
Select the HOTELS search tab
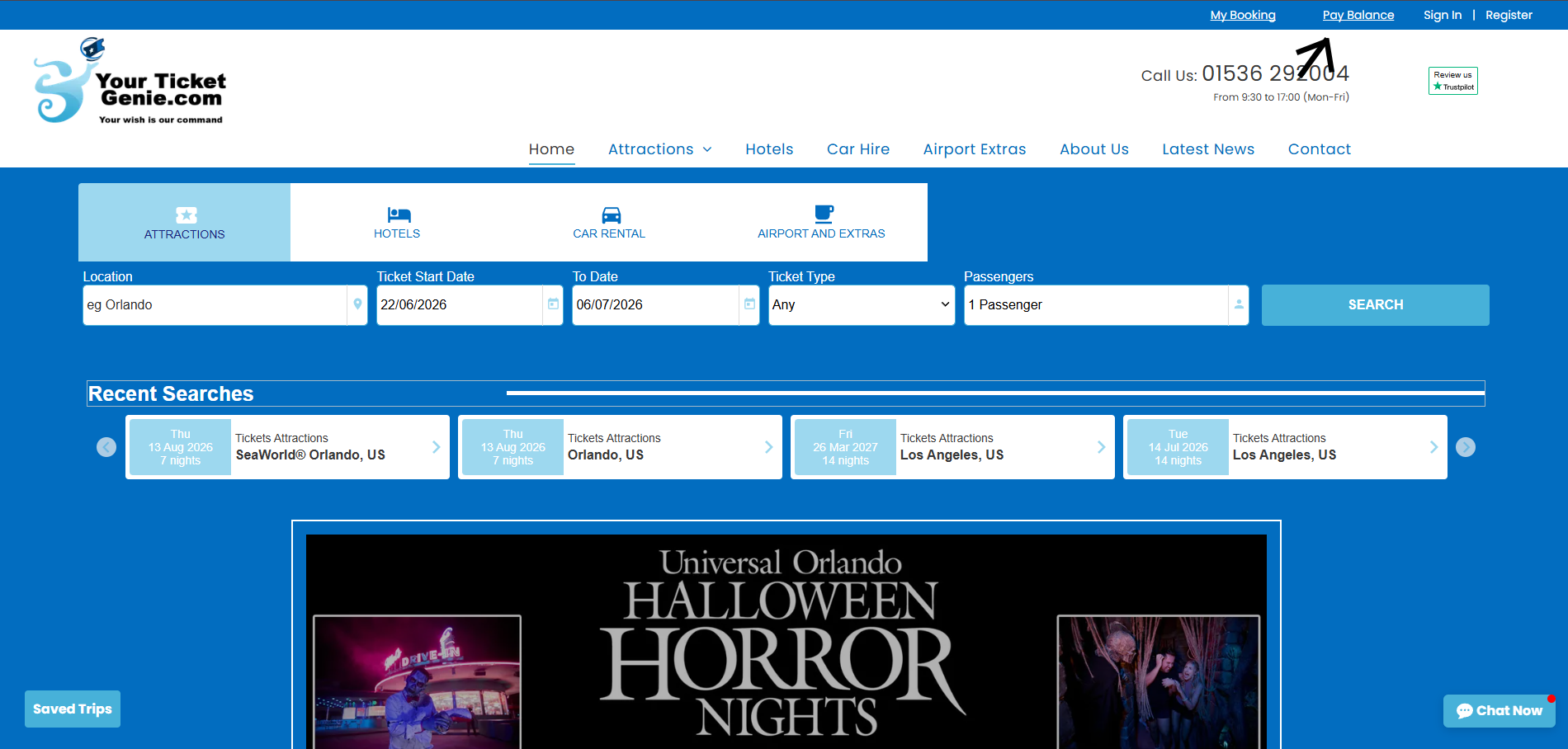point(397,223)
